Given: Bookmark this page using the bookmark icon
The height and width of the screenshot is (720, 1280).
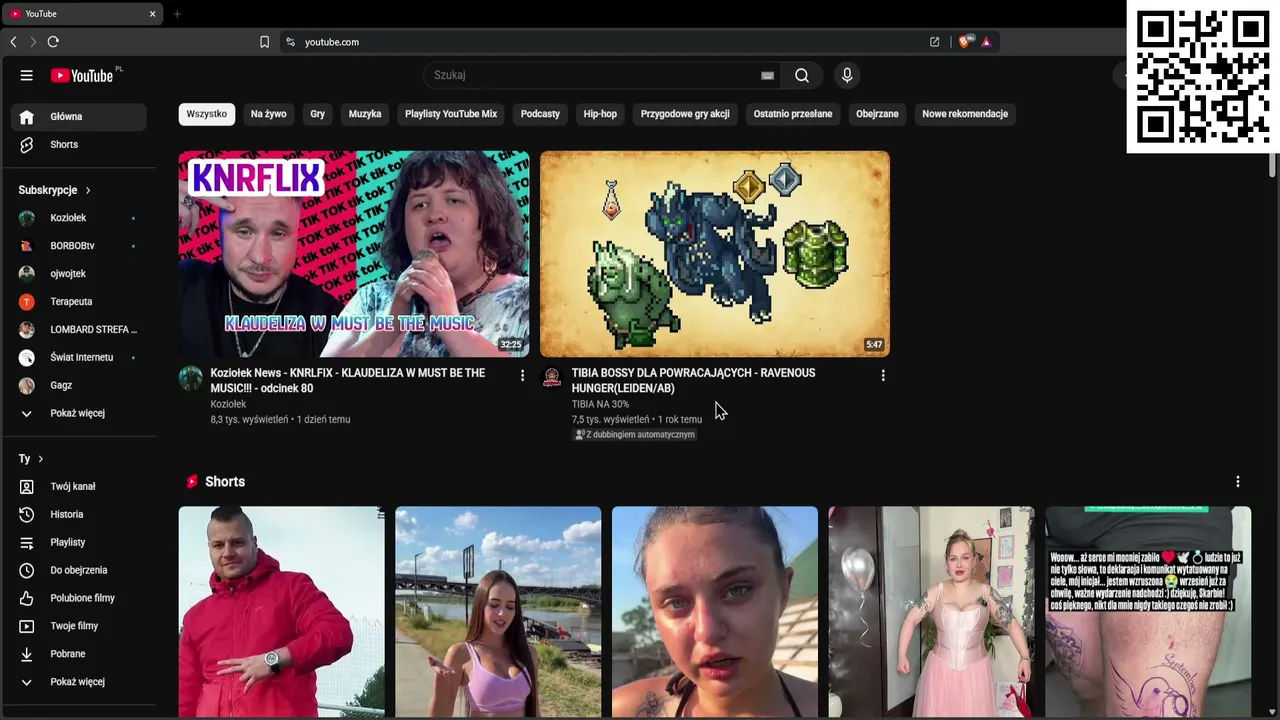Looking at the screenshot, I should pyautogui.click(x=264, y=42).
